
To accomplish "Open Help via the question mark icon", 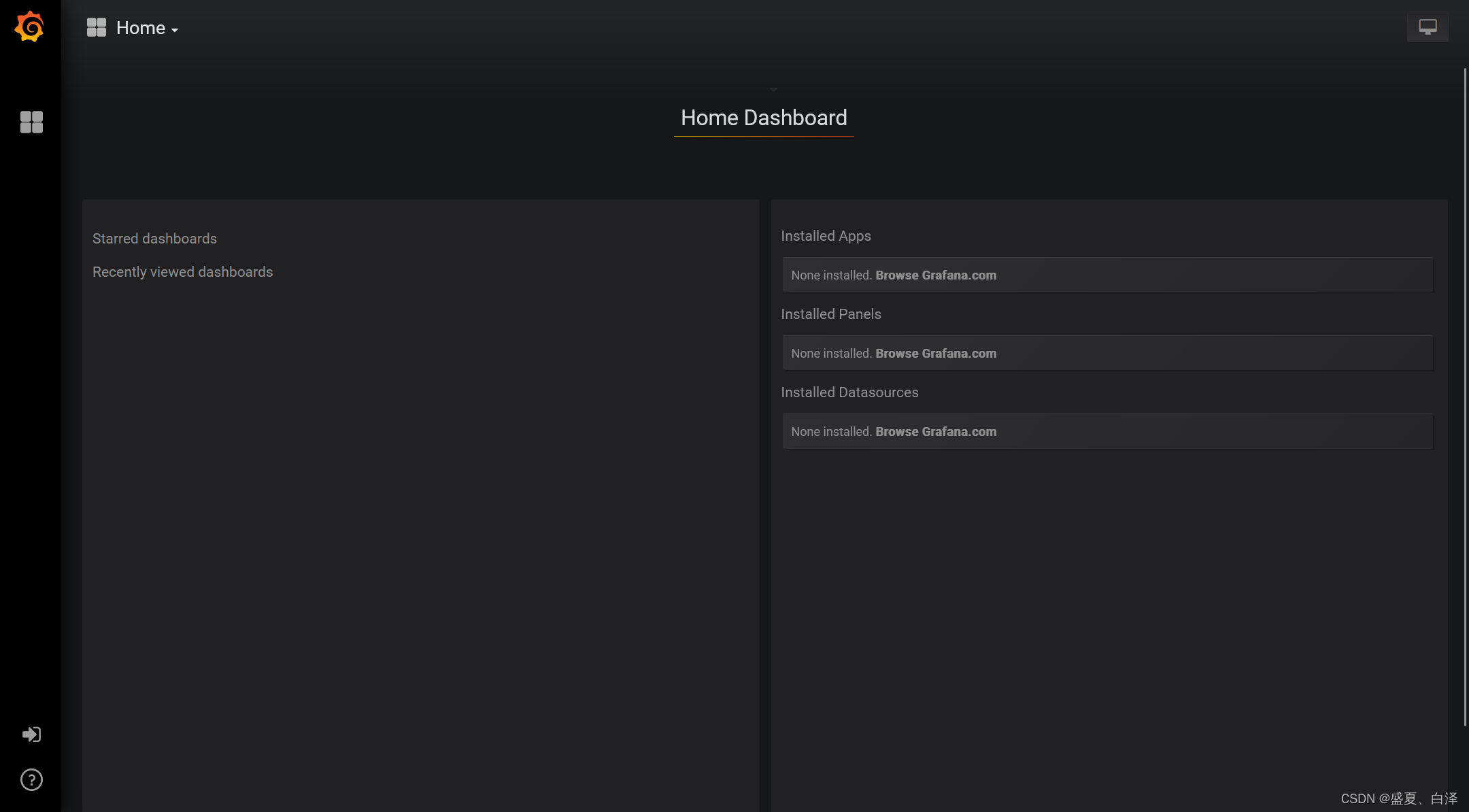I will (x=31, y=779).
